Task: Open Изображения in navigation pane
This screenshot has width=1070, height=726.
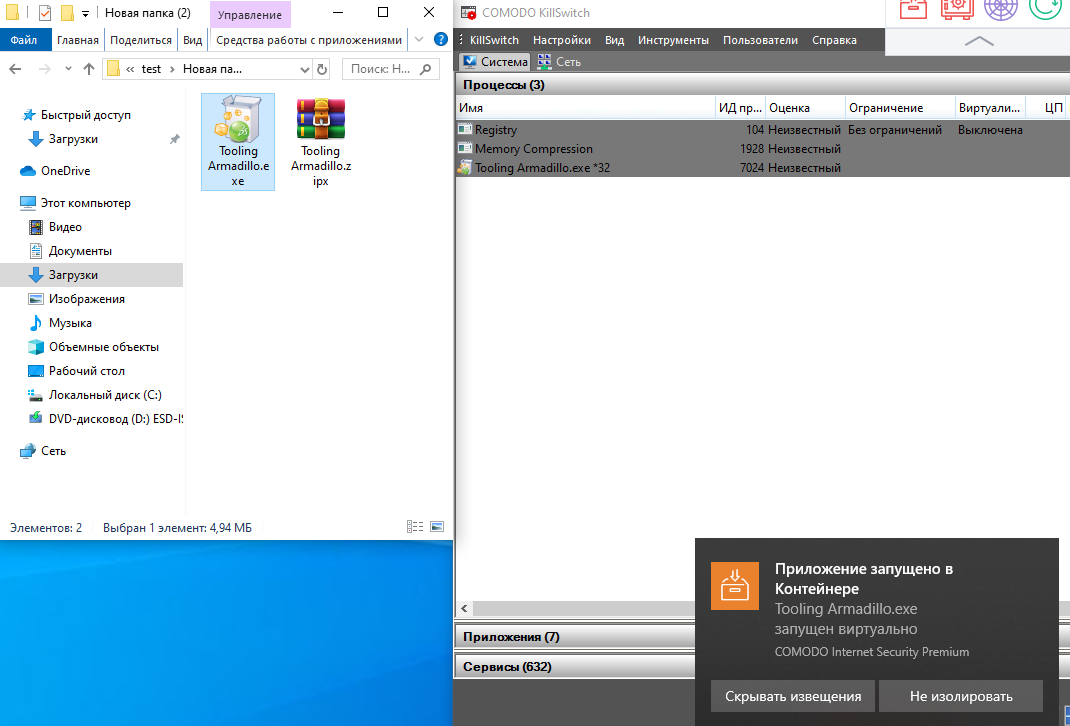Action: (87, 299)
